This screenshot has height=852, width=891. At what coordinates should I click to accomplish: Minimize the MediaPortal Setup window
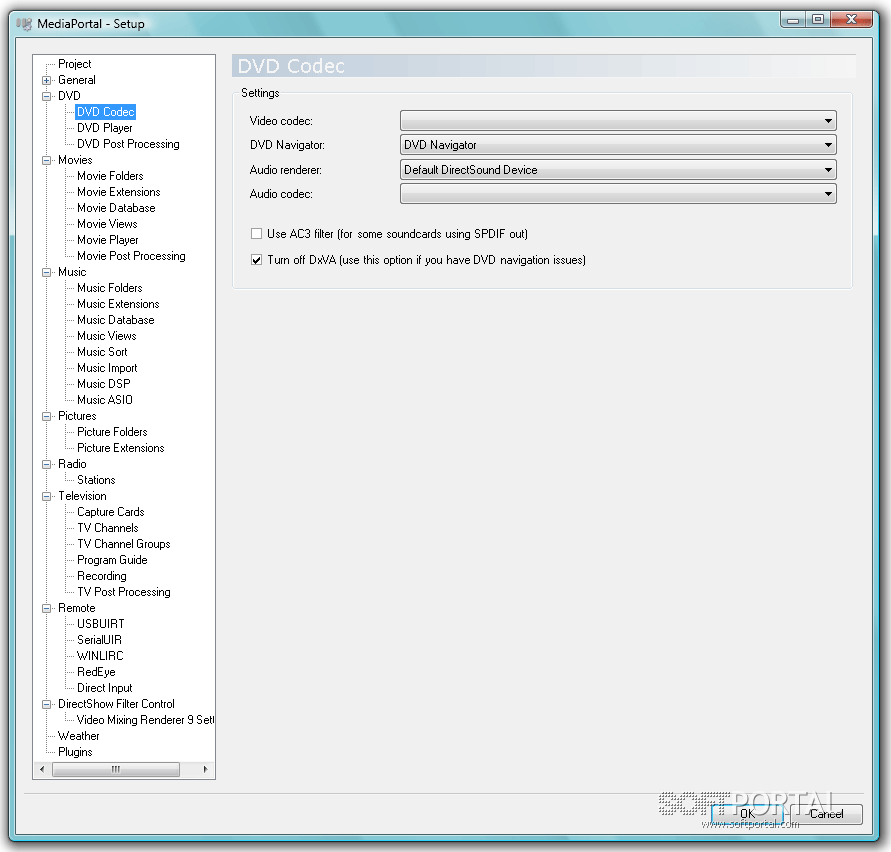[x=794, y=19]
